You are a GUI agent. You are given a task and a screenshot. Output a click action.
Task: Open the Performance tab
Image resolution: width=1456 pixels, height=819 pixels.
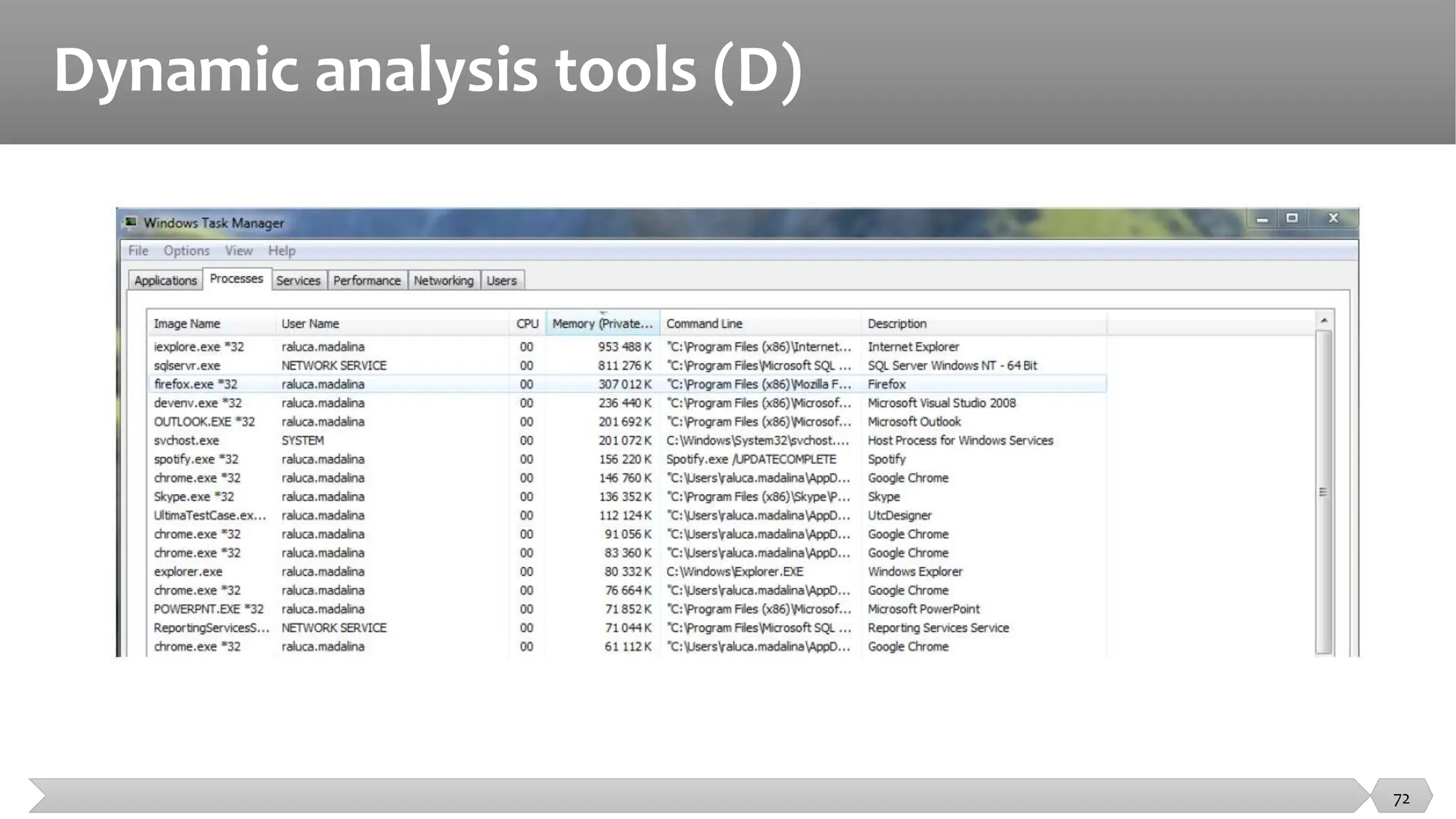click(367, 280)
